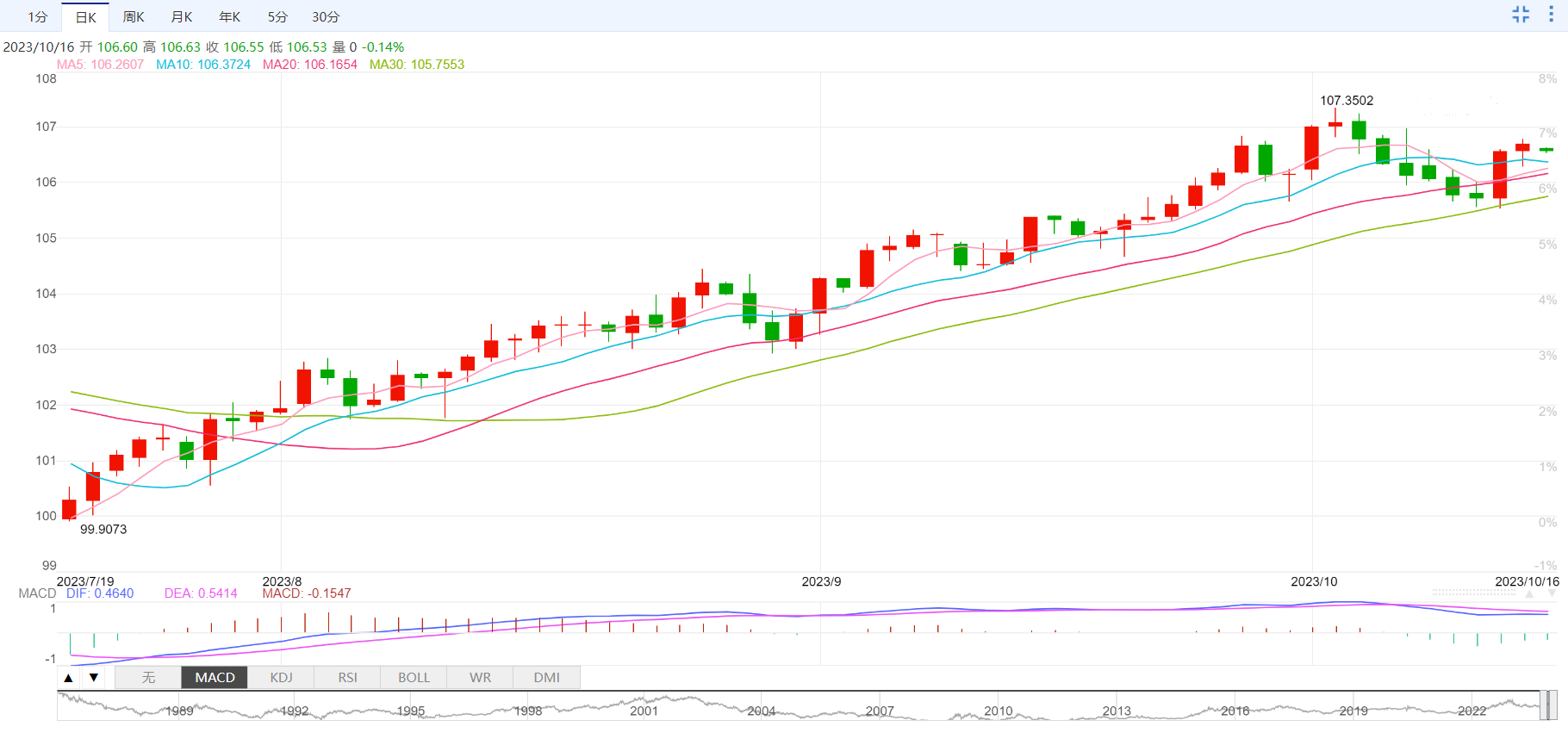
Task: Click the 2023/10 date axis label
Action: 1314,581
